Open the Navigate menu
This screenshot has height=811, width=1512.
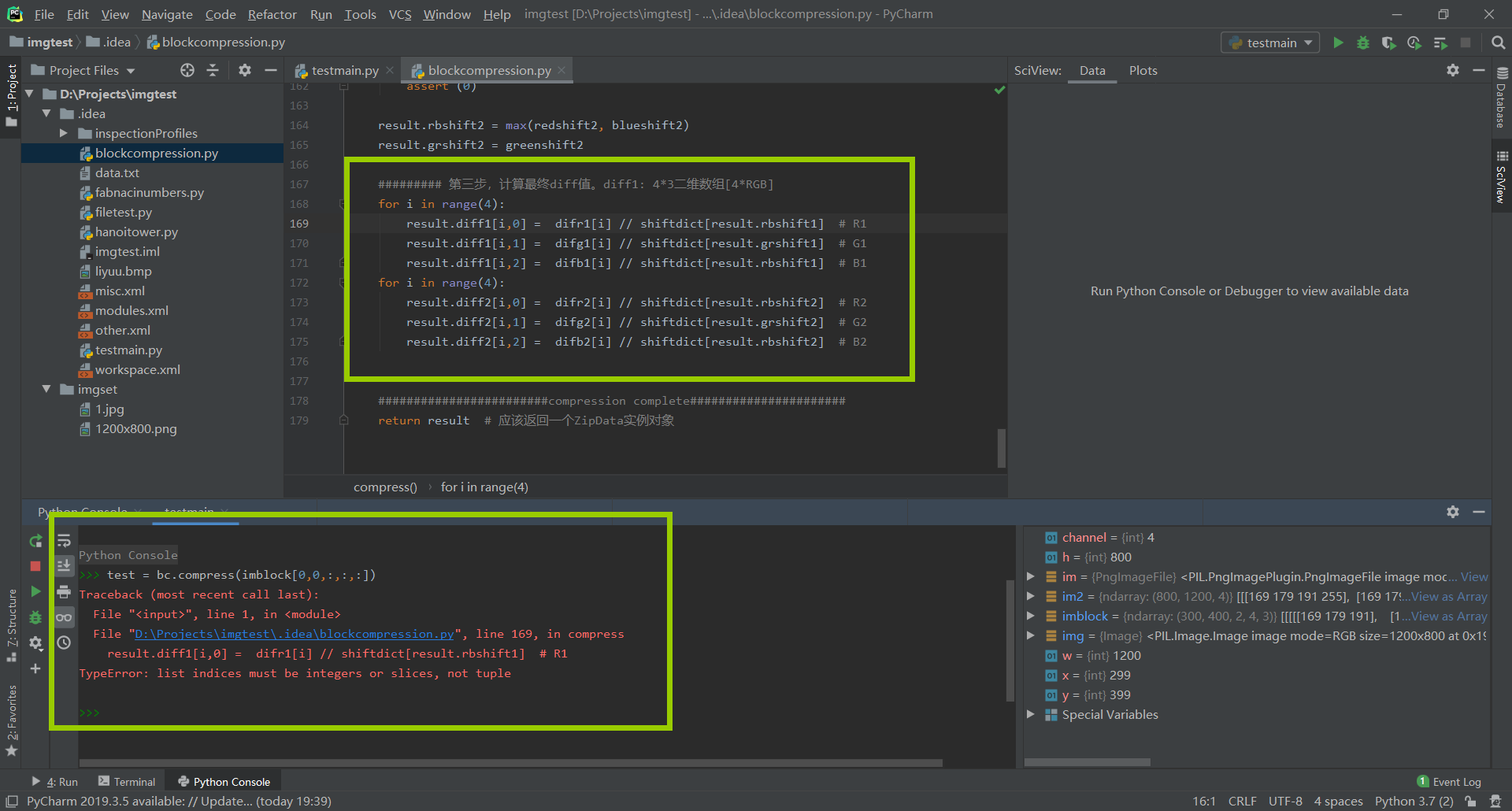tap(167, 14)
